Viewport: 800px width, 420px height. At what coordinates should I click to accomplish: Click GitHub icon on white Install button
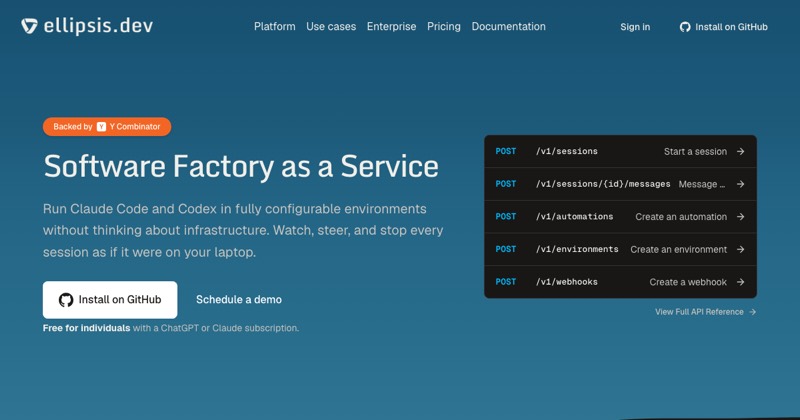(x=66, y=300)
